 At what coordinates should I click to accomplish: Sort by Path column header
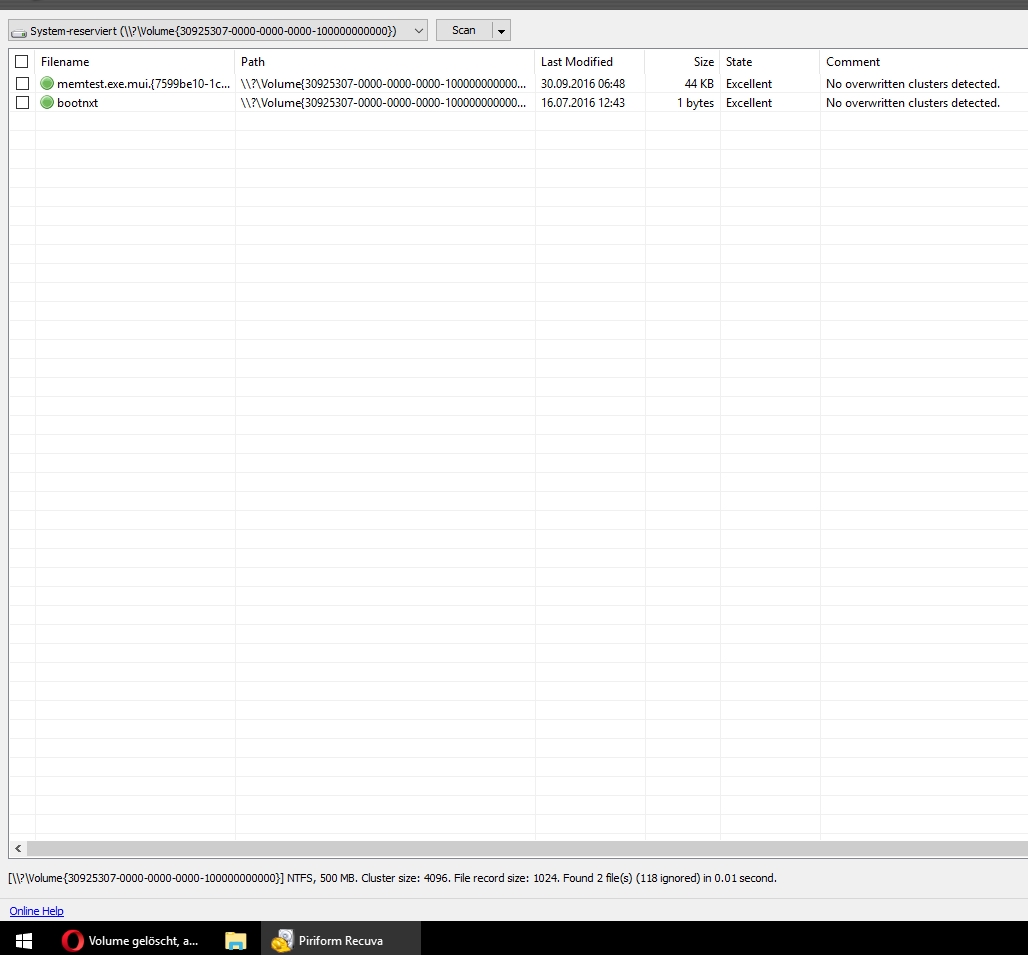[x=385, y=62]
